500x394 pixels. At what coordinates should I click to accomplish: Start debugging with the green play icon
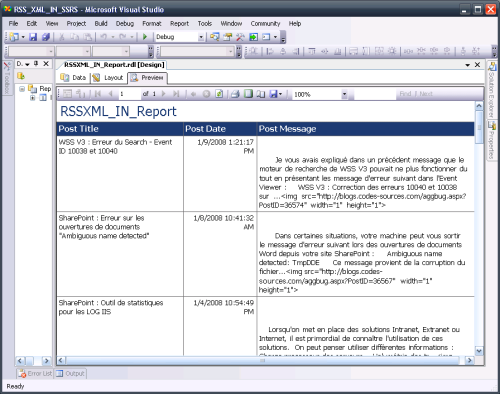pos(145,37)
